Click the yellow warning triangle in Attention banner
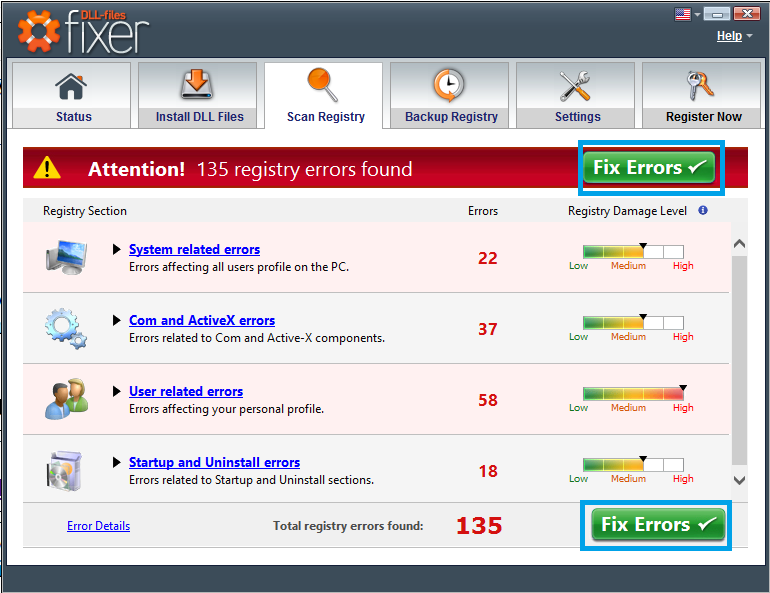Screen dimensions: 770x593 tap(47, 167)
